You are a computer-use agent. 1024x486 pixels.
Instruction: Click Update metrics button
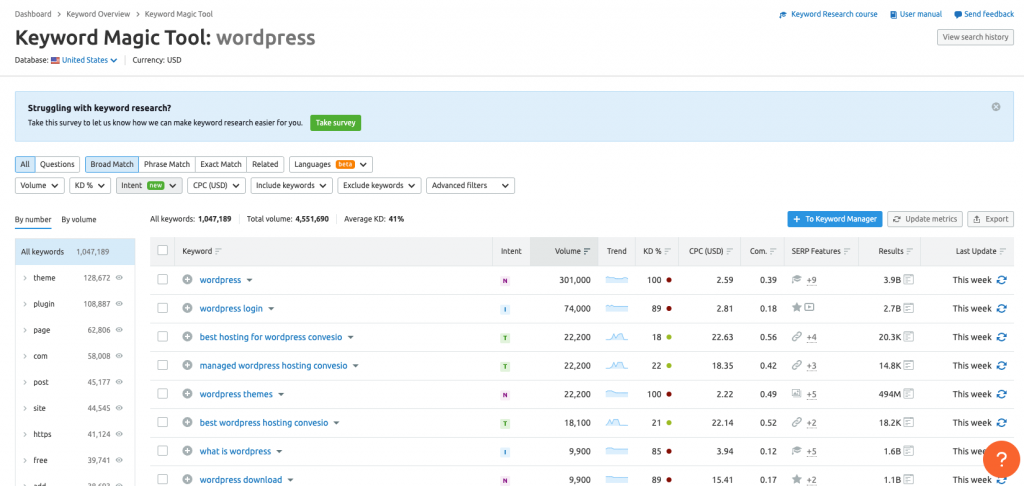(x=925, y=219)
